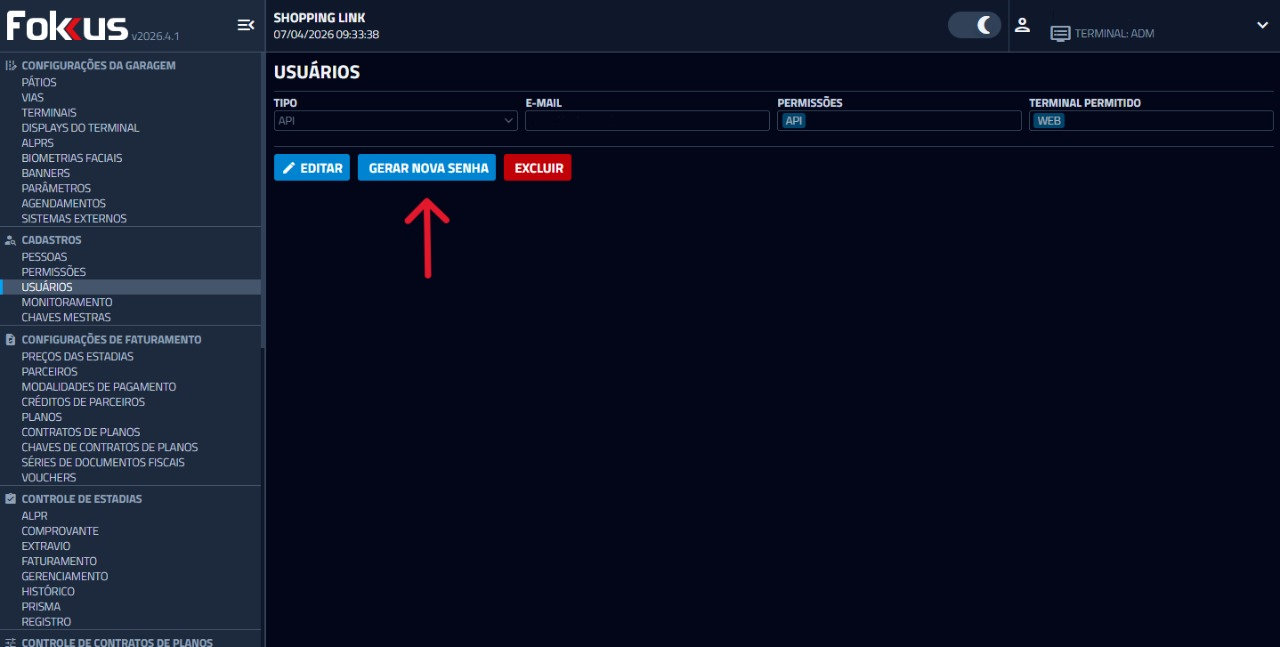
Task: Click the Editar button
Action: tap(312, 168)
